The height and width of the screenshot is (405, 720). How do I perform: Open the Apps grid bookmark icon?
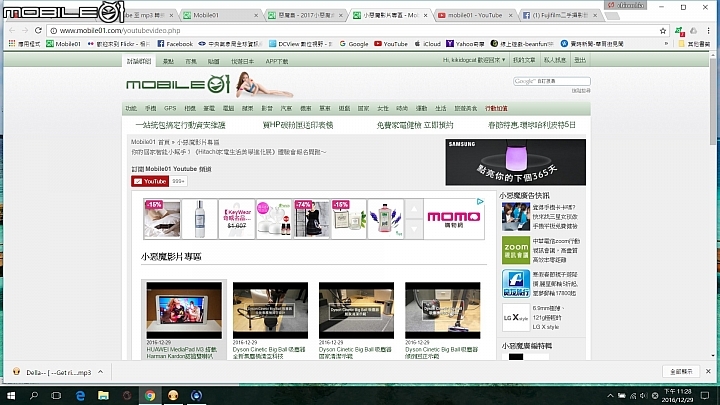tap(12, 44)
